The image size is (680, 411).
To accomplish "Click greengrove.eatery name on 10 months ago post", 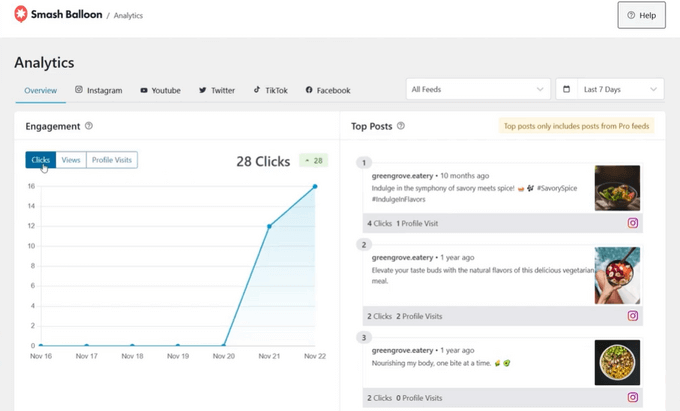I will [x=402, y=176].
